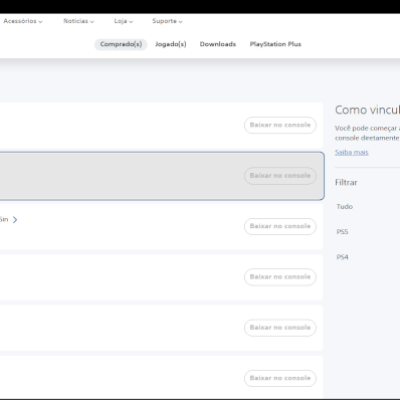Select the highlighted gray game row
Screen dimensions: 400x400
pyautogui.click(x=162, y=176)
